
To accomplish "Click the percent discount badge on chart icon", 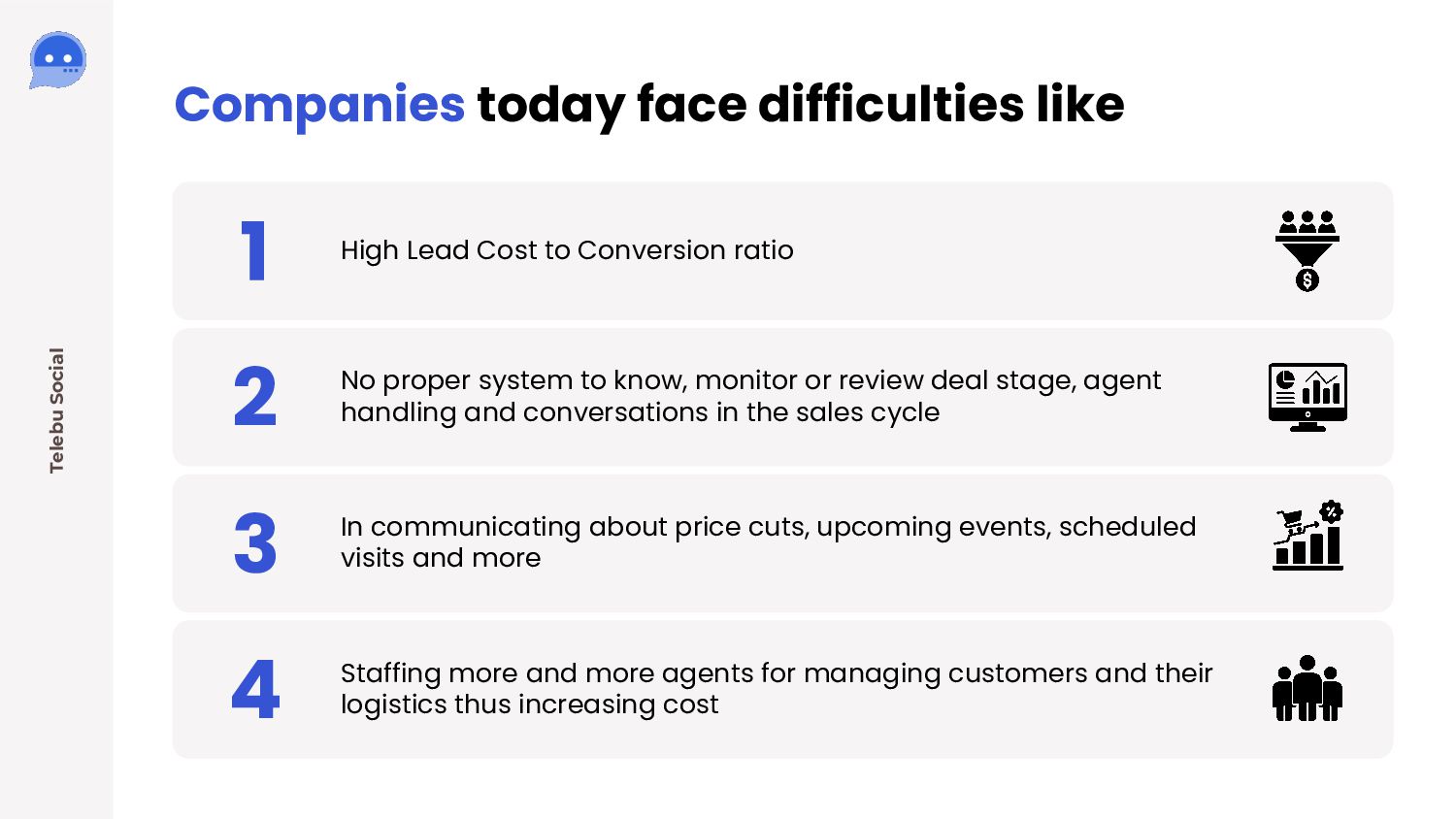I will click(1332, 511).
